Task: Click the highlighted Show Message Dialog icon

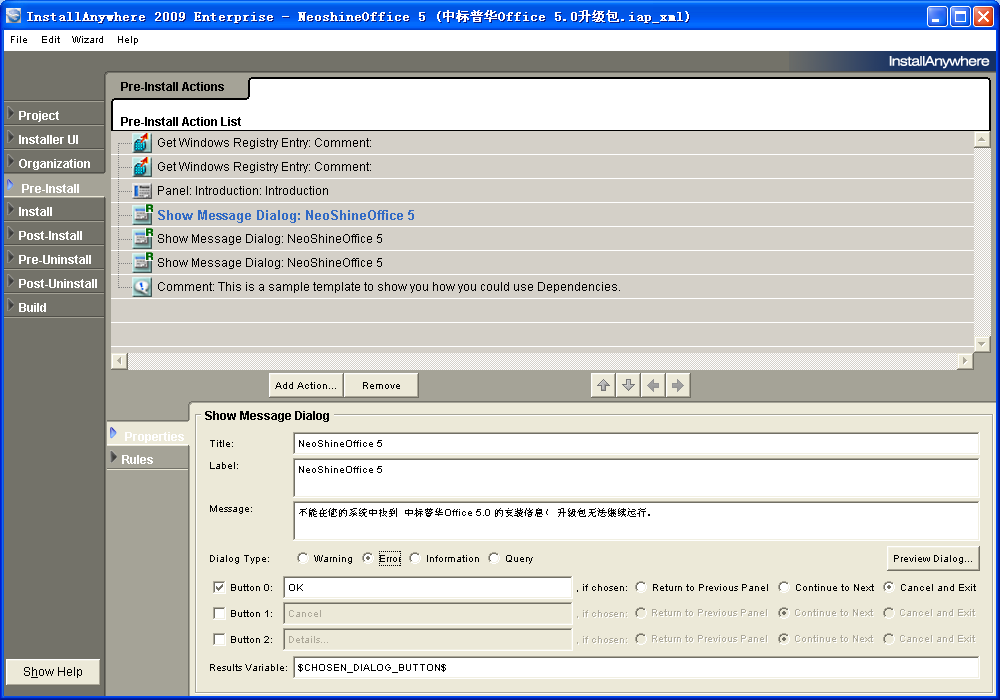Action: pos(142,215)
